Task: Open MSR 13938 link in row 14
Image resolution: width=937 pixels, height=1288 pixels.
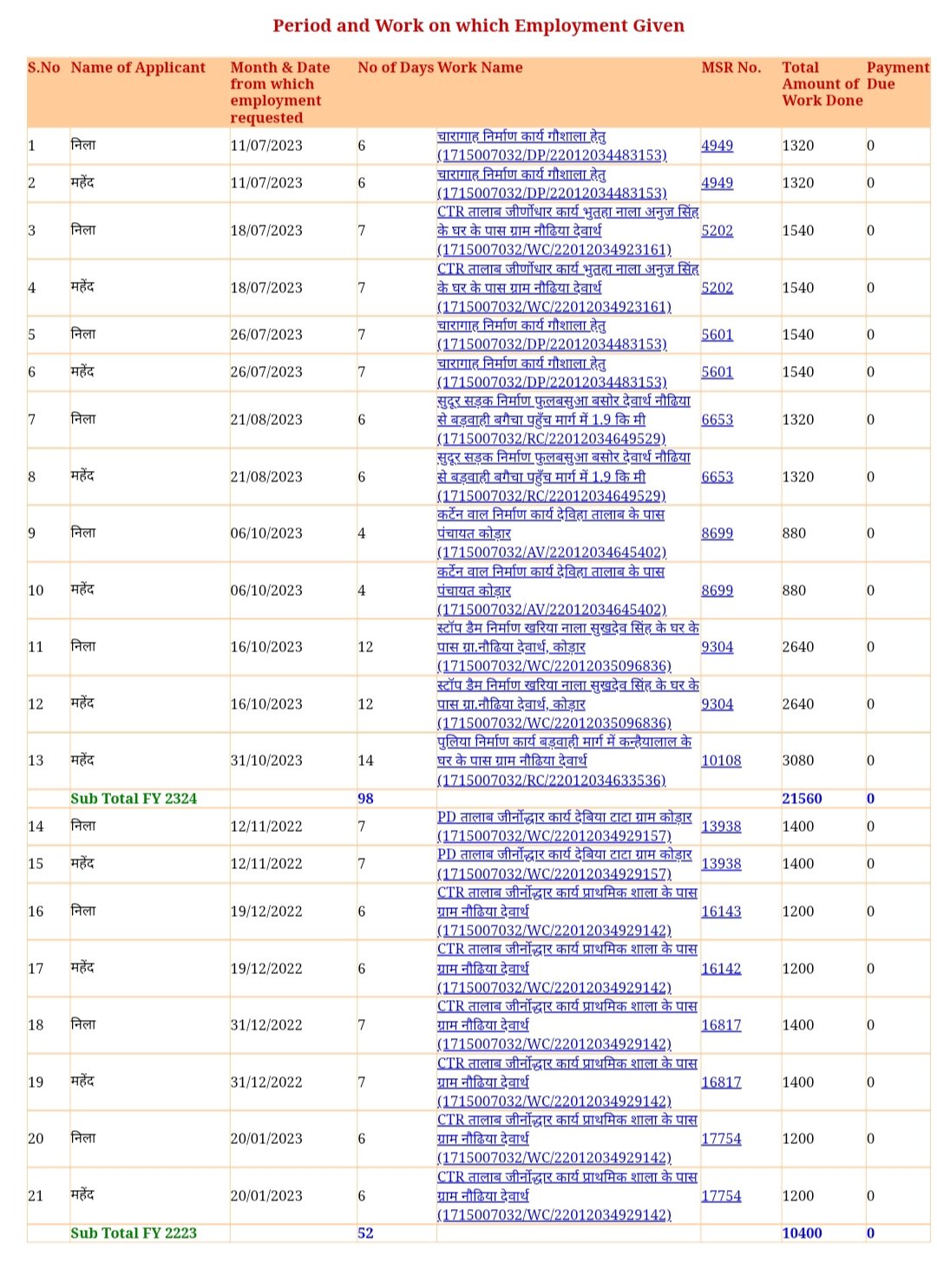Action: coord(721,827)
